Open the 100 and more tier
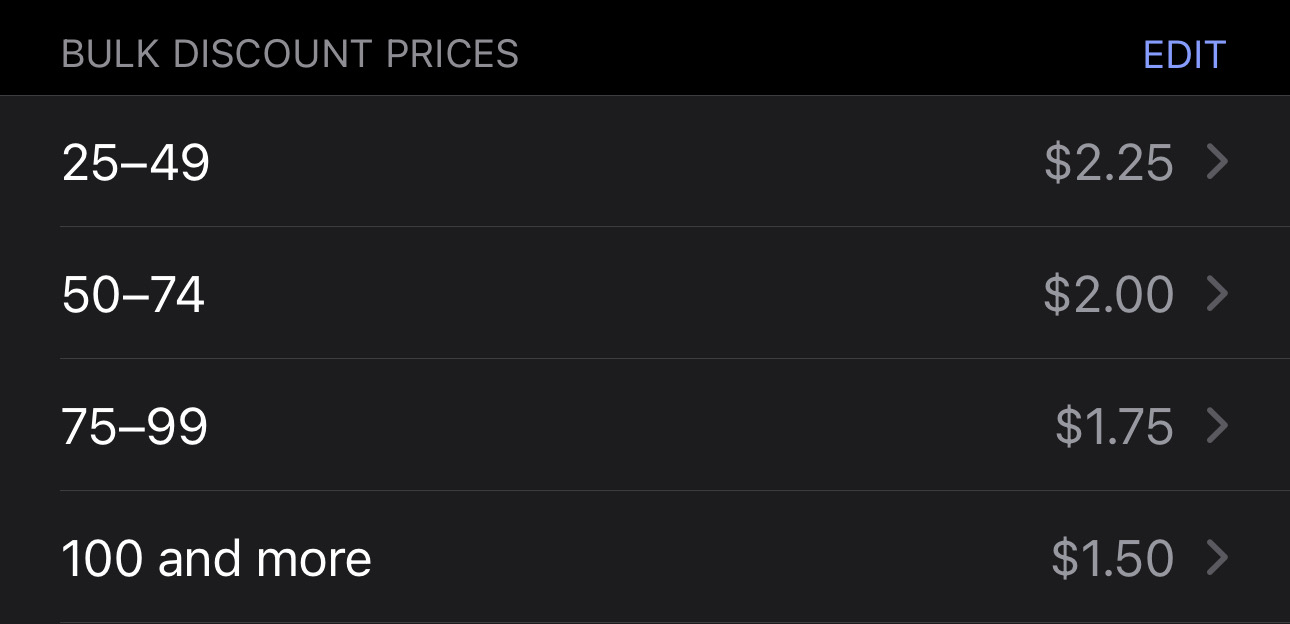This screenshot has height=624, width=1290. click(x=645, y=558)
